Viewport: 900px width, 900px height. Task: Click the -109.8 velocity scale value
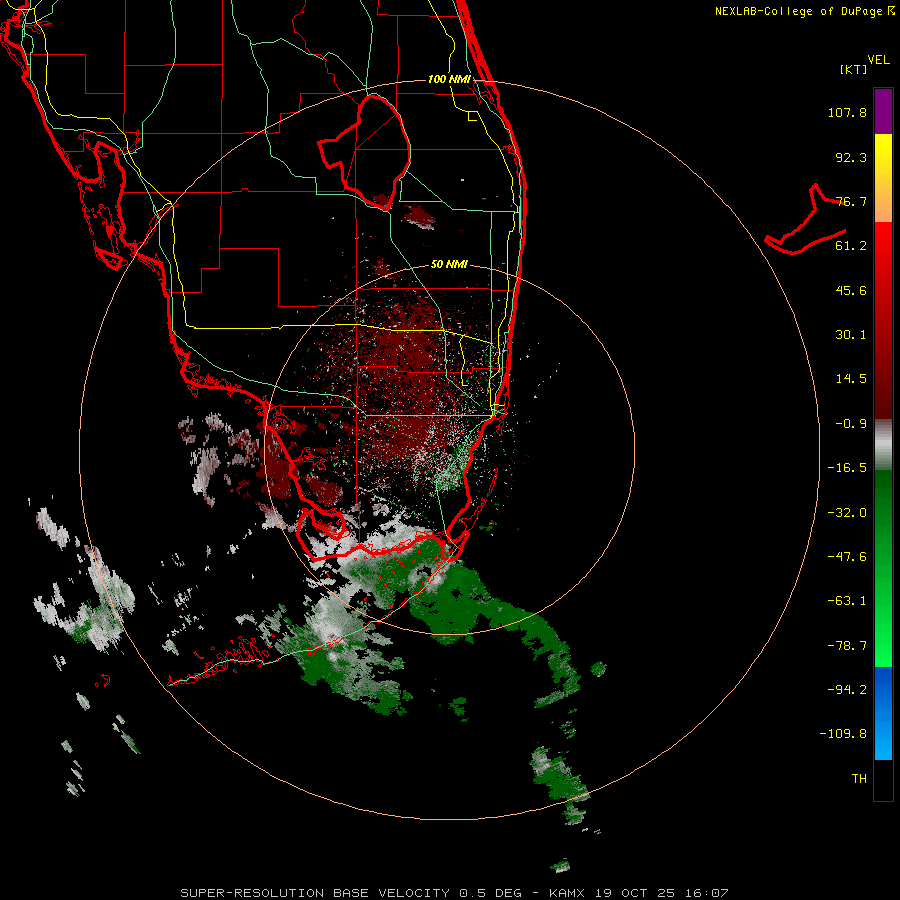coord(843,734)
